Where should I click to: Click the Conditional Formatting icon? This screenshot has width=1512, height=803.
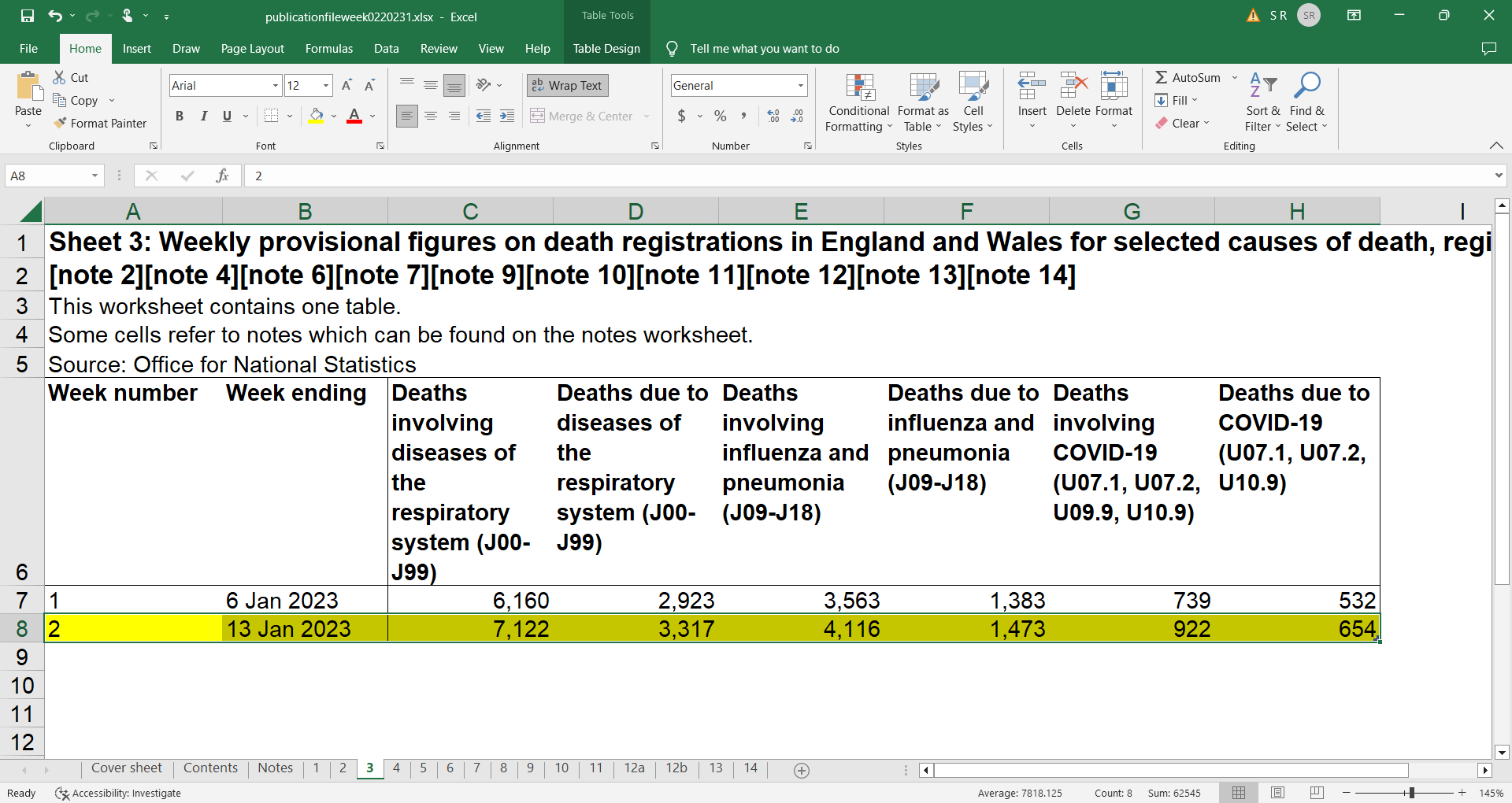tap(859, 88)
